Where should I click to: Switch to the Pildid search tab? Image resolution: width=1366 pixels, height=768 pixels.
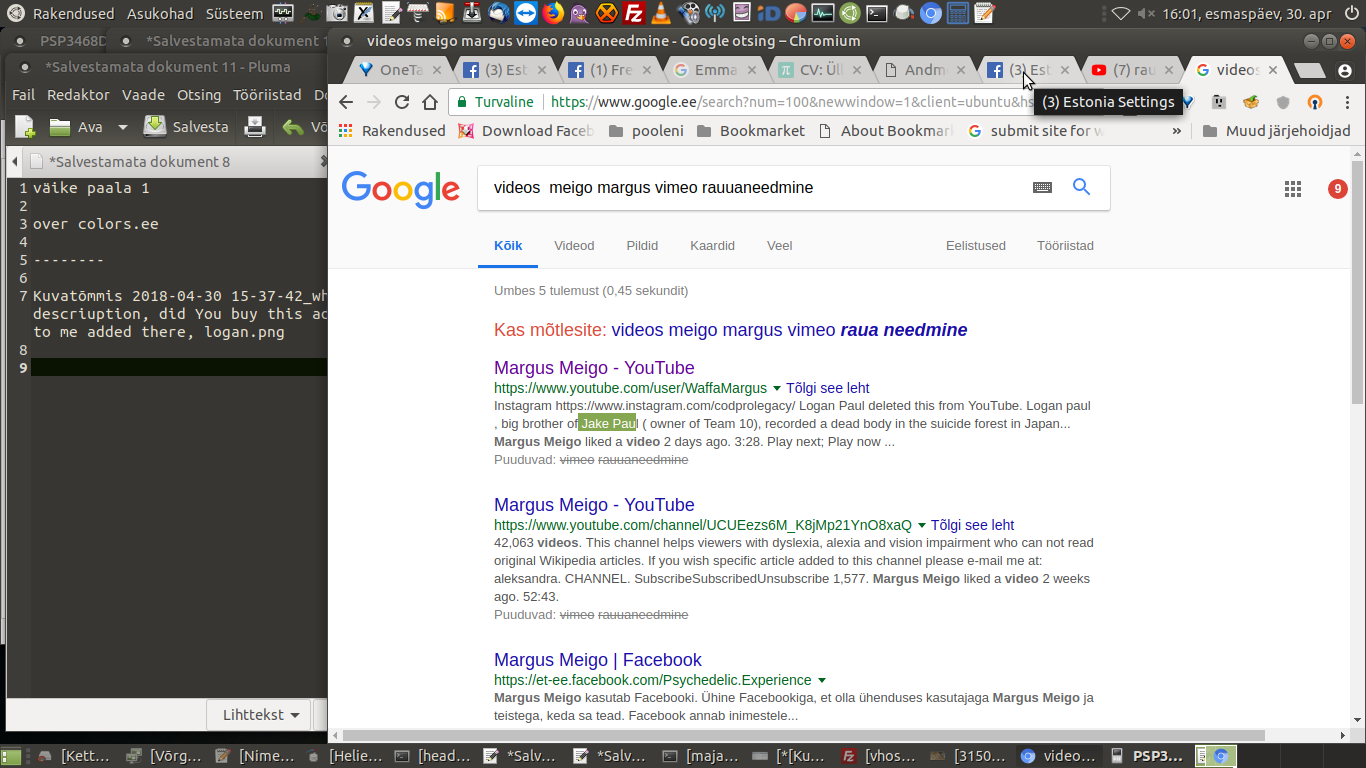tap(642, 245)
